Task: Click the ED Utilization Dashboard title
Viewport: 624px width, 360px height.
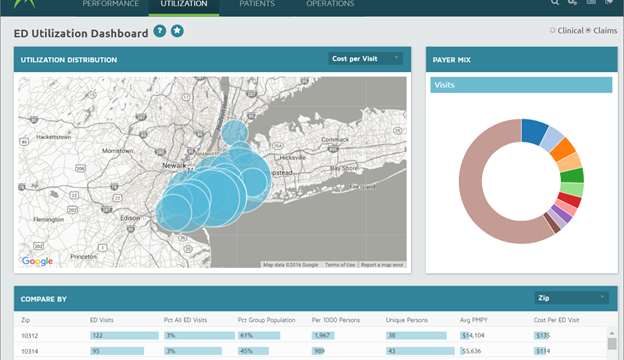Action: [x=81, y=33]
